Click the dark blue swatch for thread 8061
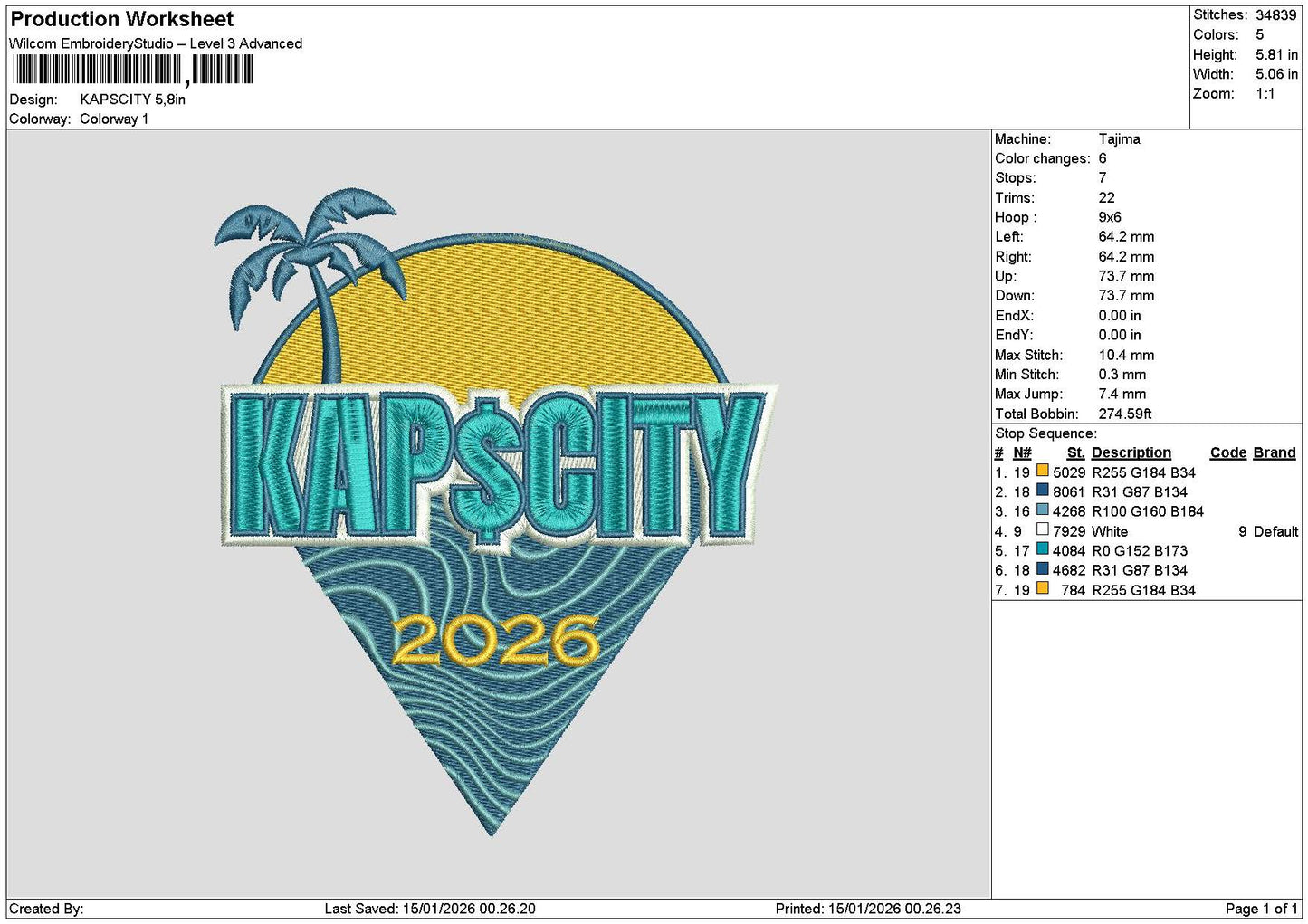 pyautogui.click(x=1042, y=491)
